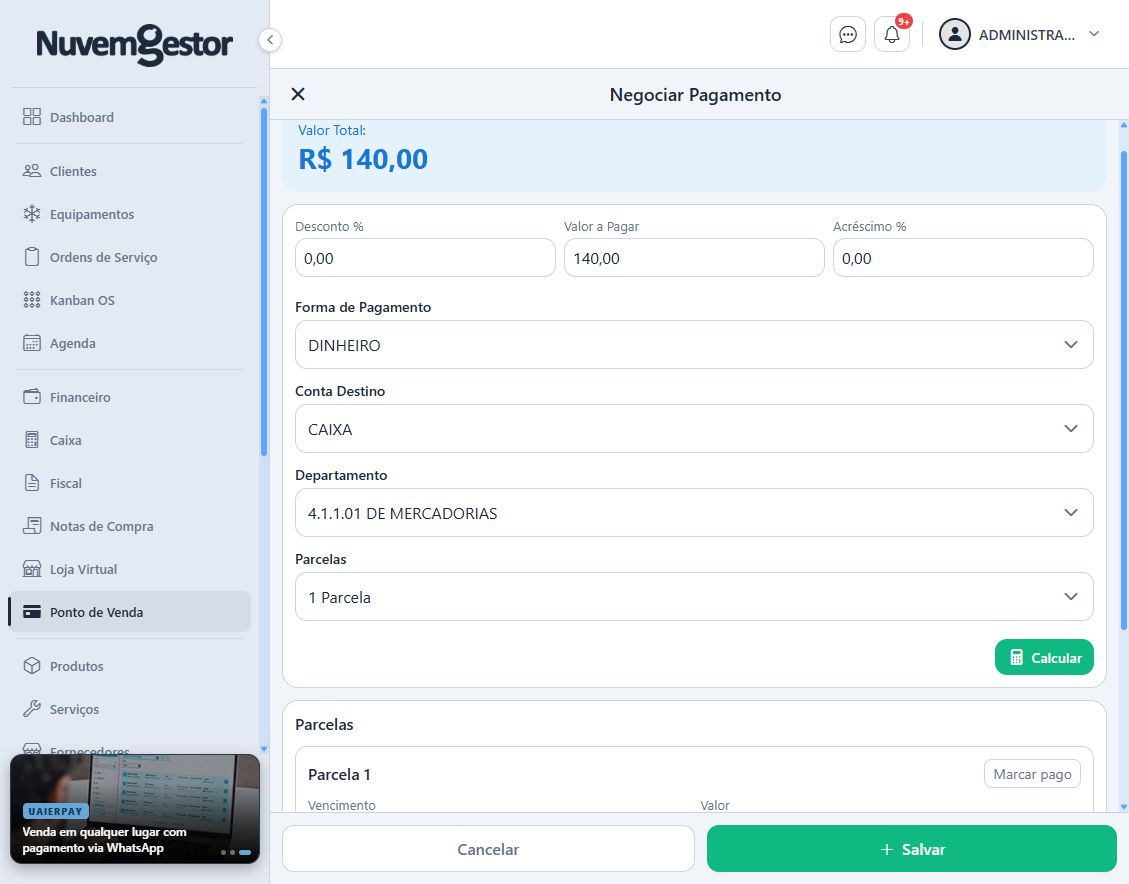This screenshot has width=1129, height=884.
Task: Open Dashboard in the sidebar
Action: coord(130,117)
